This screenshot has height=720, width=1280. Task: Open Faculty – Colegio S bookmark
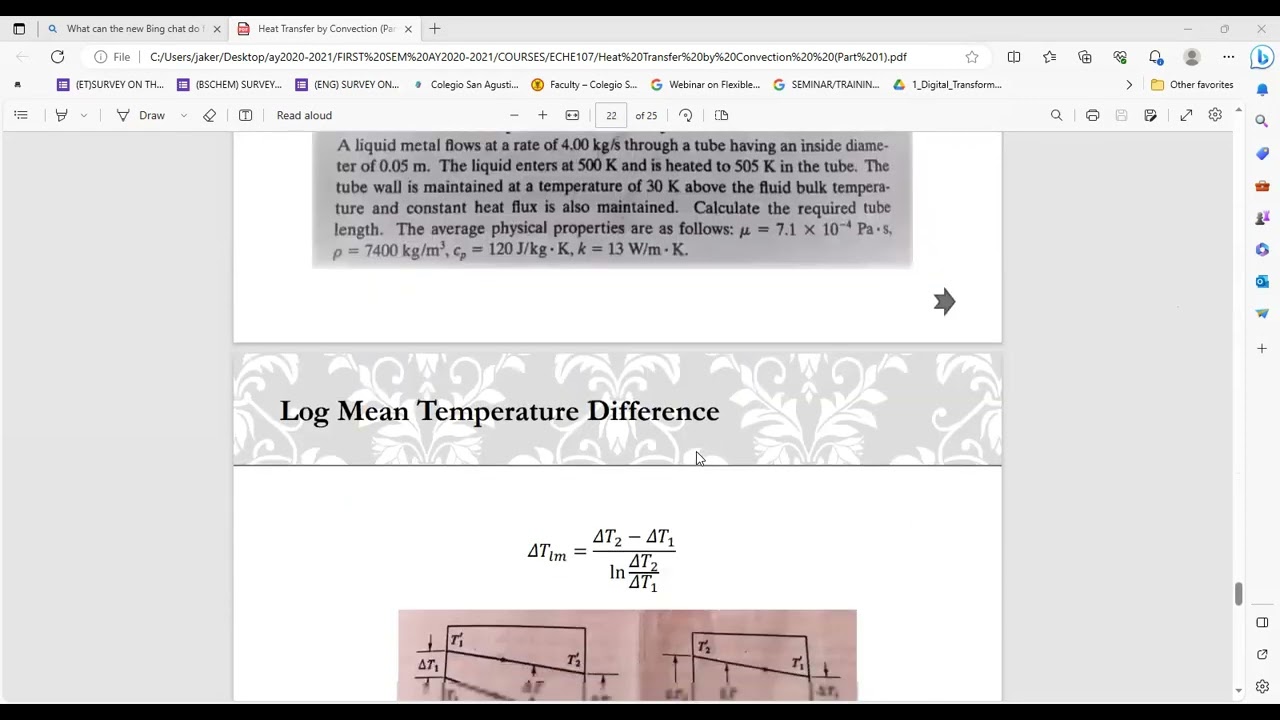pos(584,85)
